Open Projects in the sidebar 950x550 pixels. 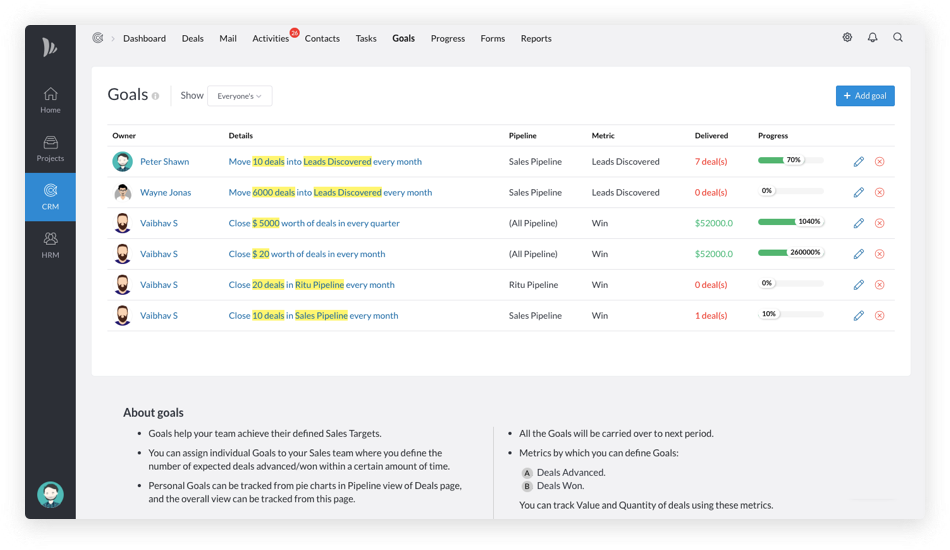tap(50, 149)
